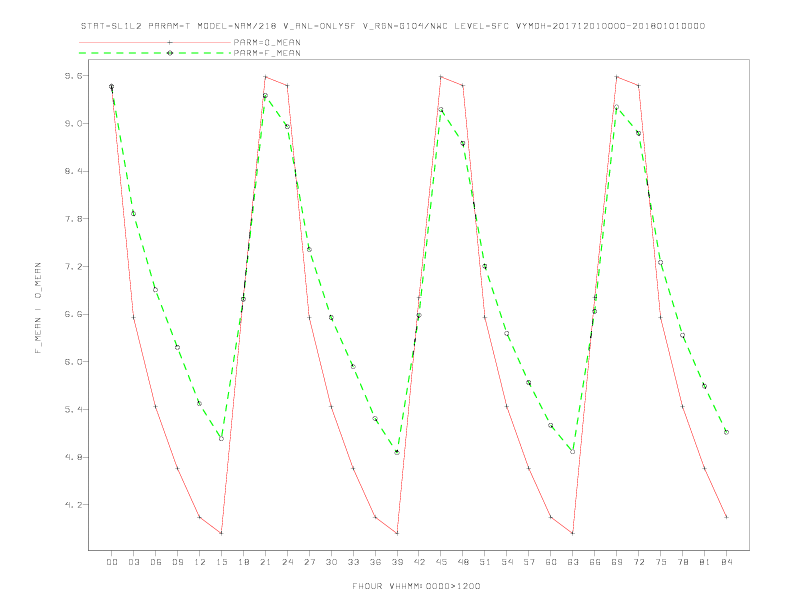
Task: Click x-axis tick label 63
Action: [573, 562]
